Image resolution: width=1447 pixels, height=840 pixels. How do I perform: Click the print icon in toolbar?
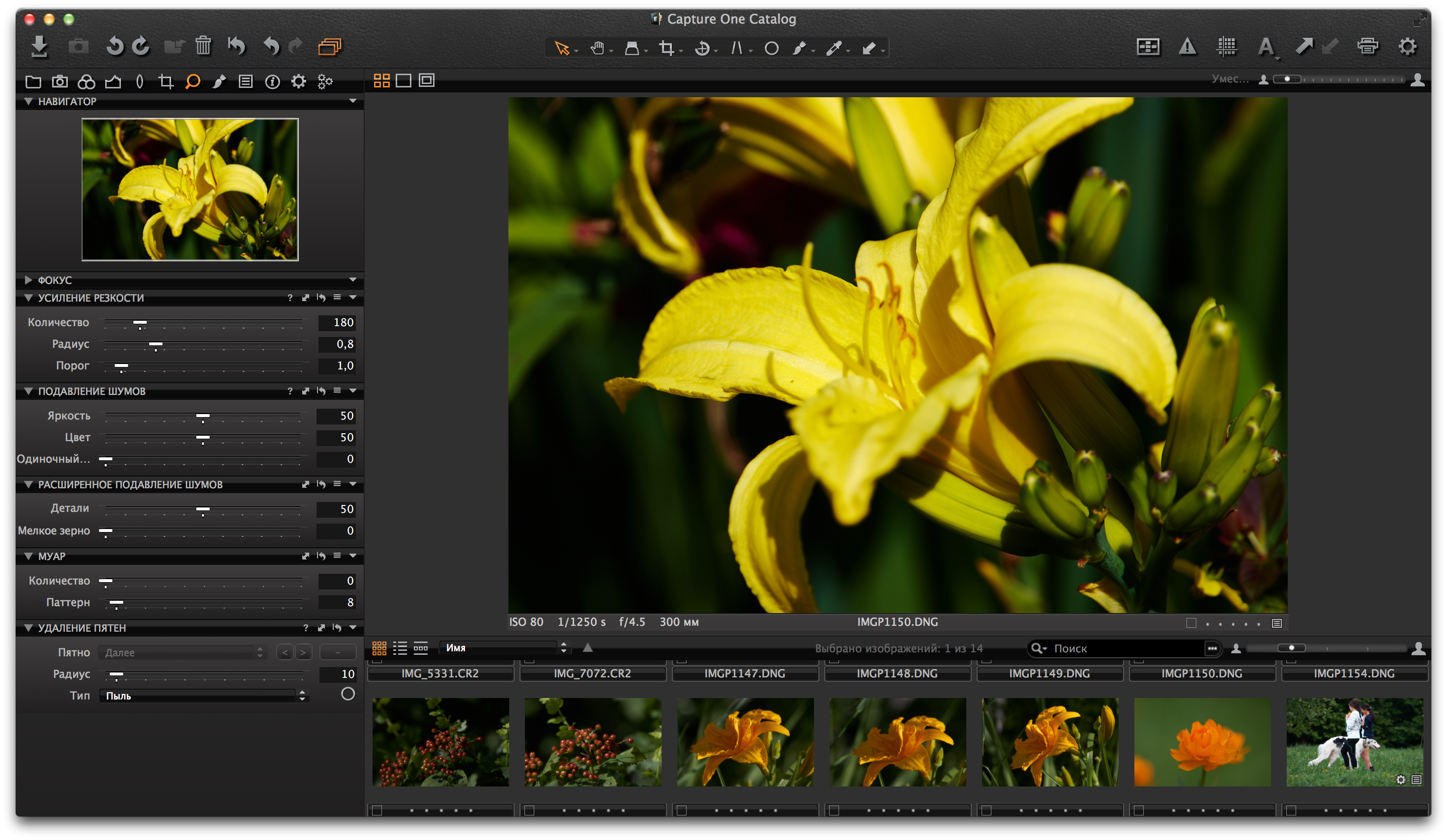point(1367,47)
